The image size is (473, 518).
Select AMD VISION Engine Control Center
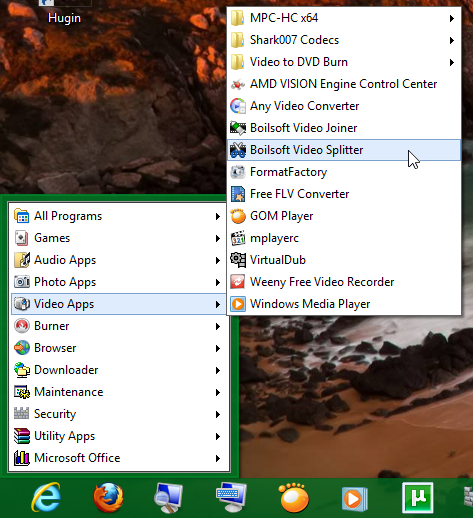point(344,84)
